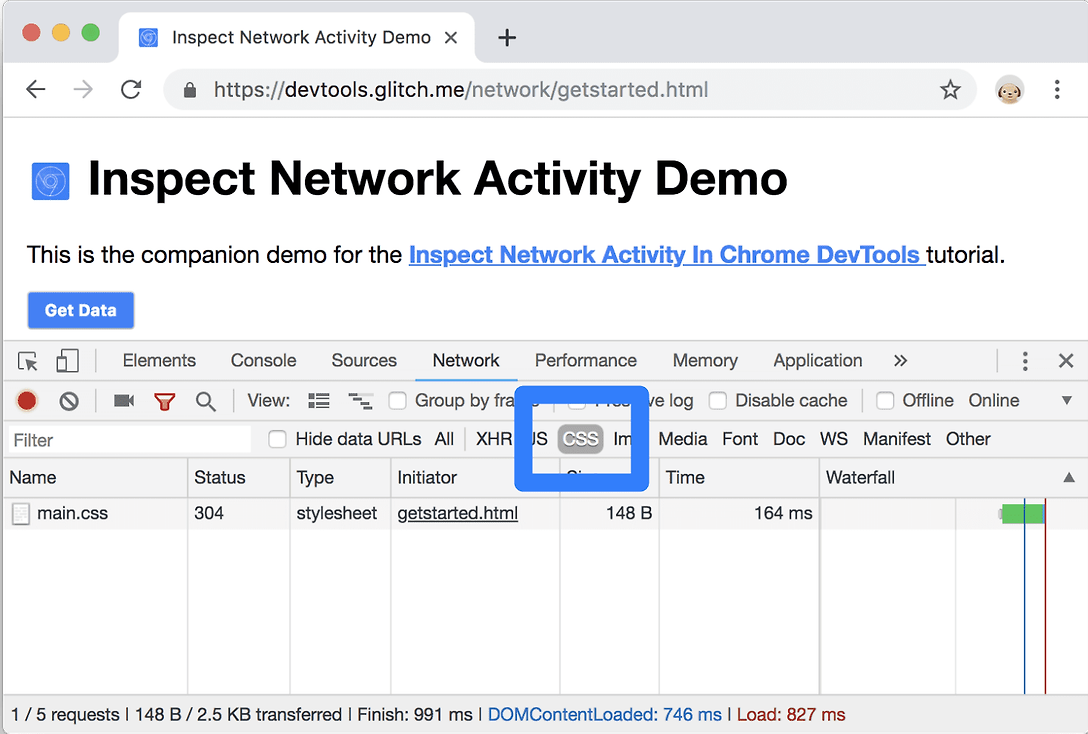Filter requests by XHR
The width and height of the screenshot is (1088, 734).
493,439
